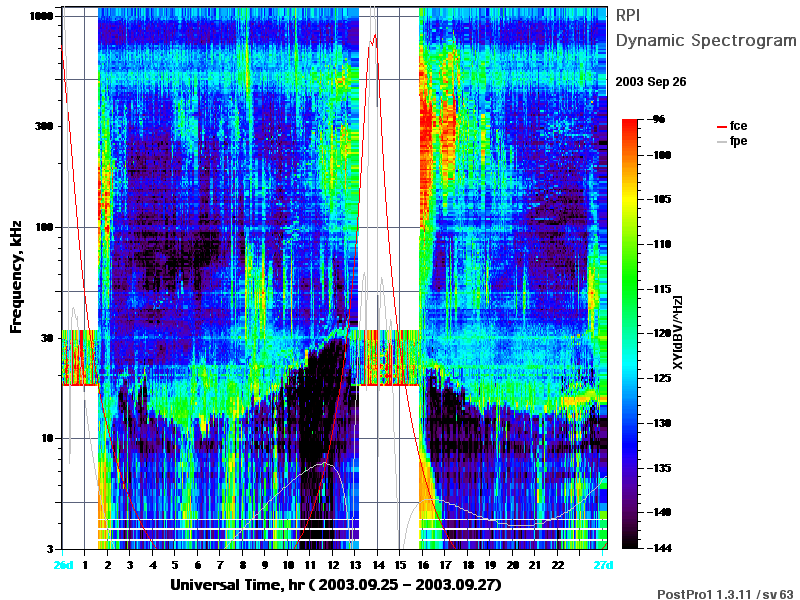Click the 26d marker on the time axis
This screenshot has height=600, width=800.
63,565
